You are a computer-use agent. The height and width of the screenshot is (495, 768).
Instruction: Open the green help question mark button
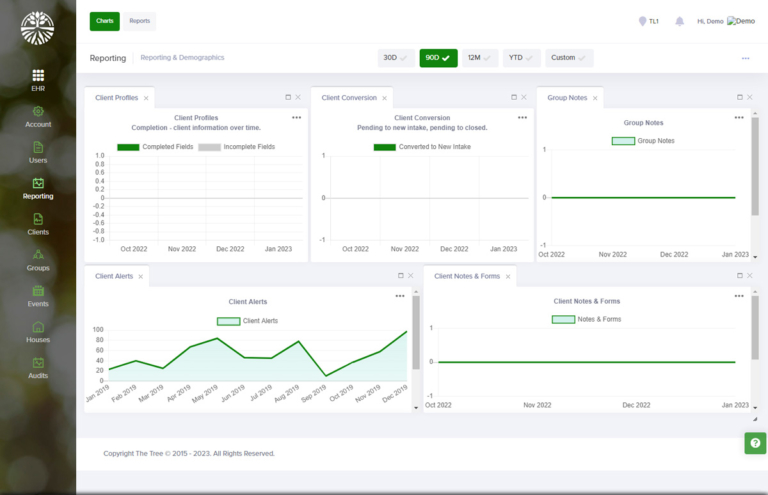click(x=755, y=443)
